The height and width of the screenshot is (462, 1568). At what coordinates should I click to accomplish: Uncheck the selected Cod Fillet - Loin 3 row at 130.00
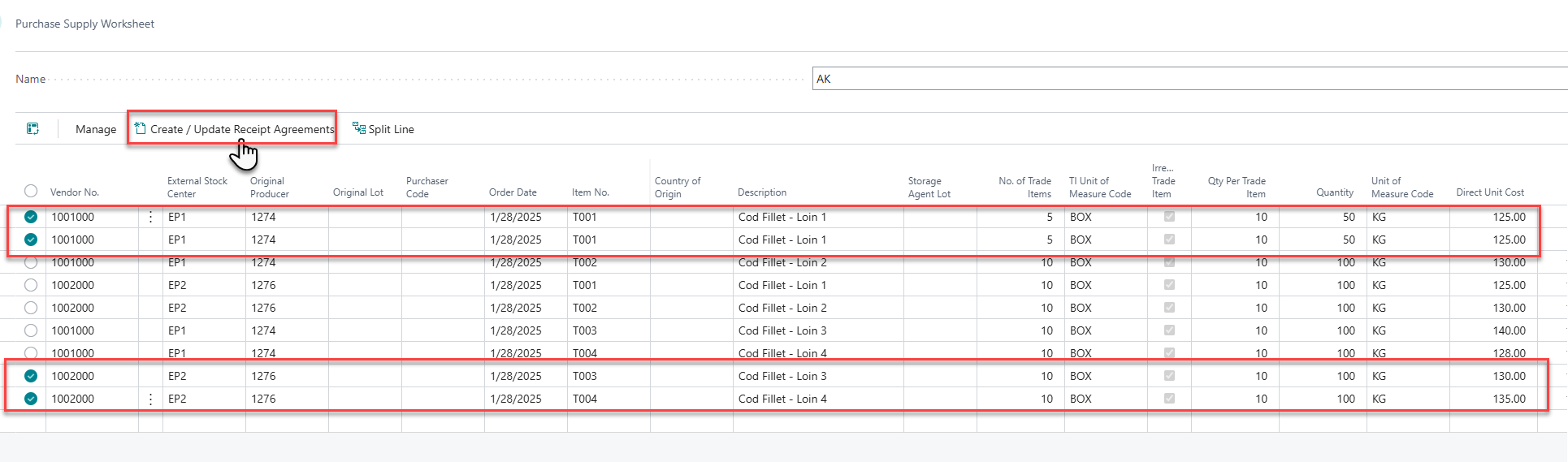(31, 376)
